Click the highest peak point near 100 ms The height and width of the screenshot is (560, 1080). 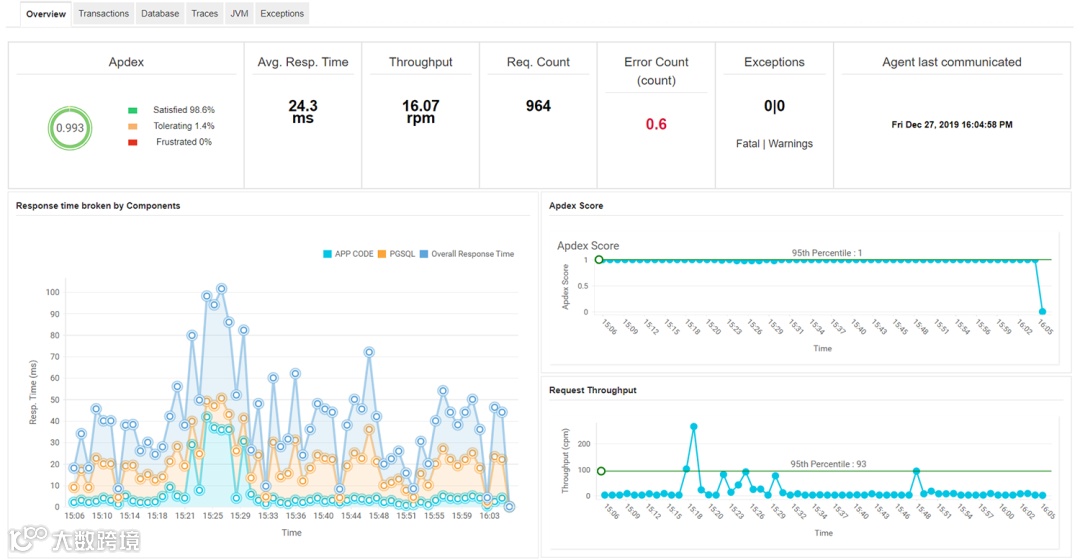click(221, 289)
